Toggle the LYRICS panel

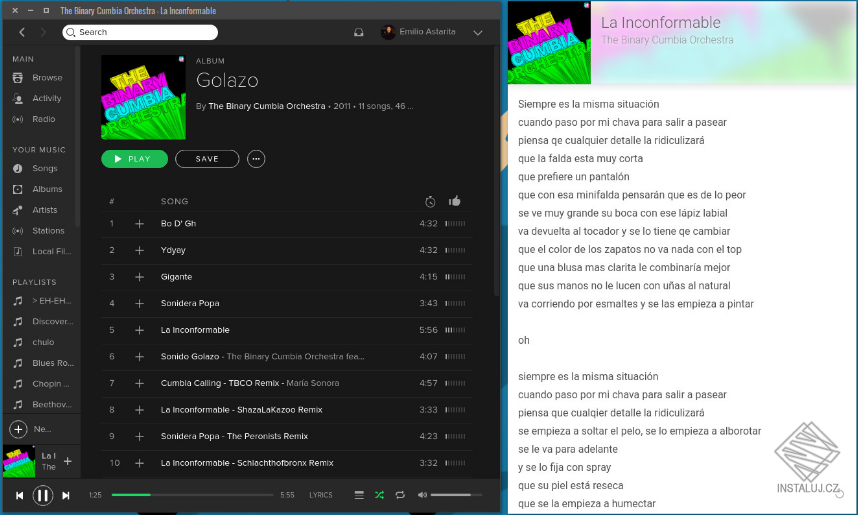coord(321,495)
